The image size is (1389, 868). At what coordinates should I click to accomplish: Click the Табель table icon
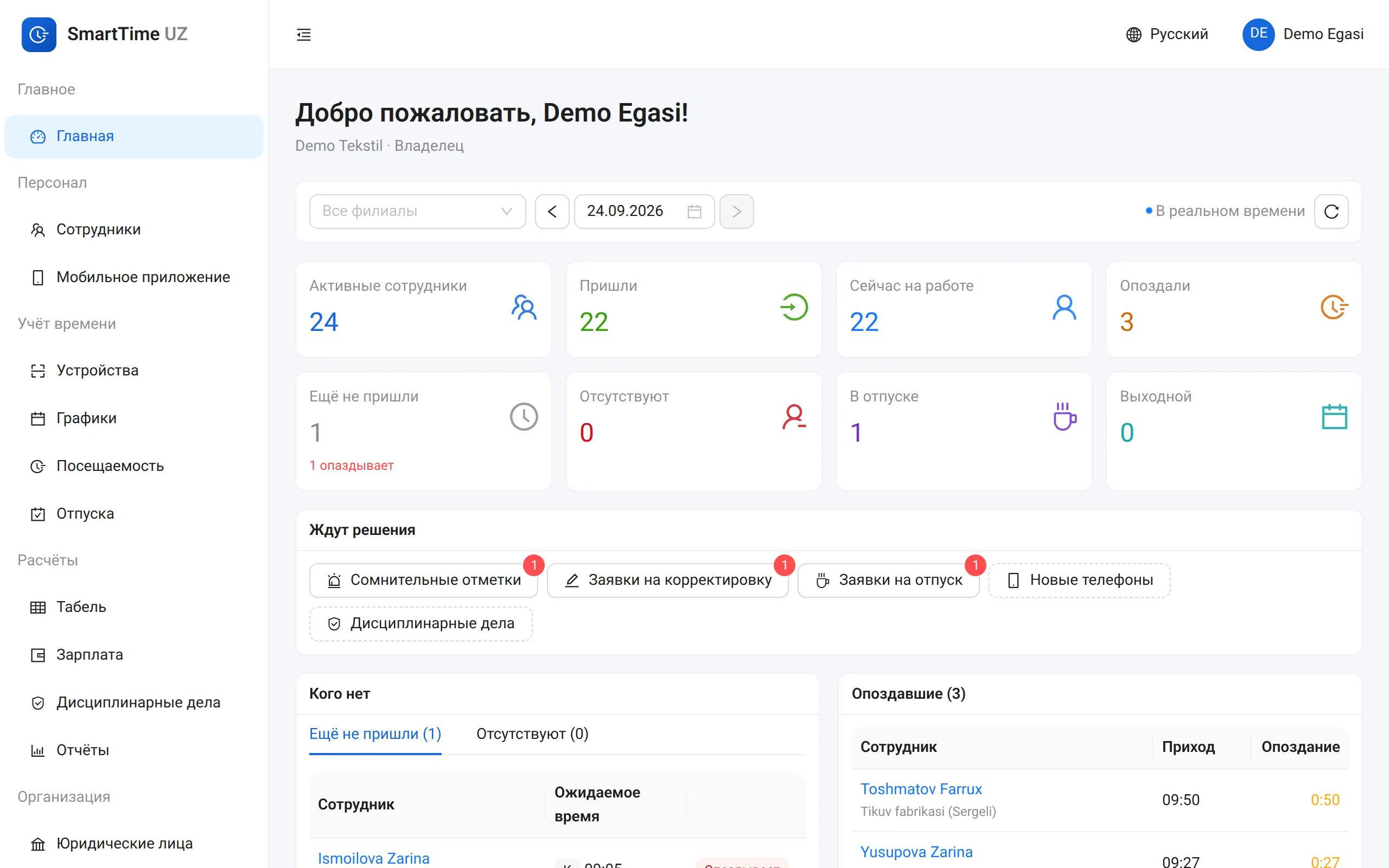coord(38,608)
